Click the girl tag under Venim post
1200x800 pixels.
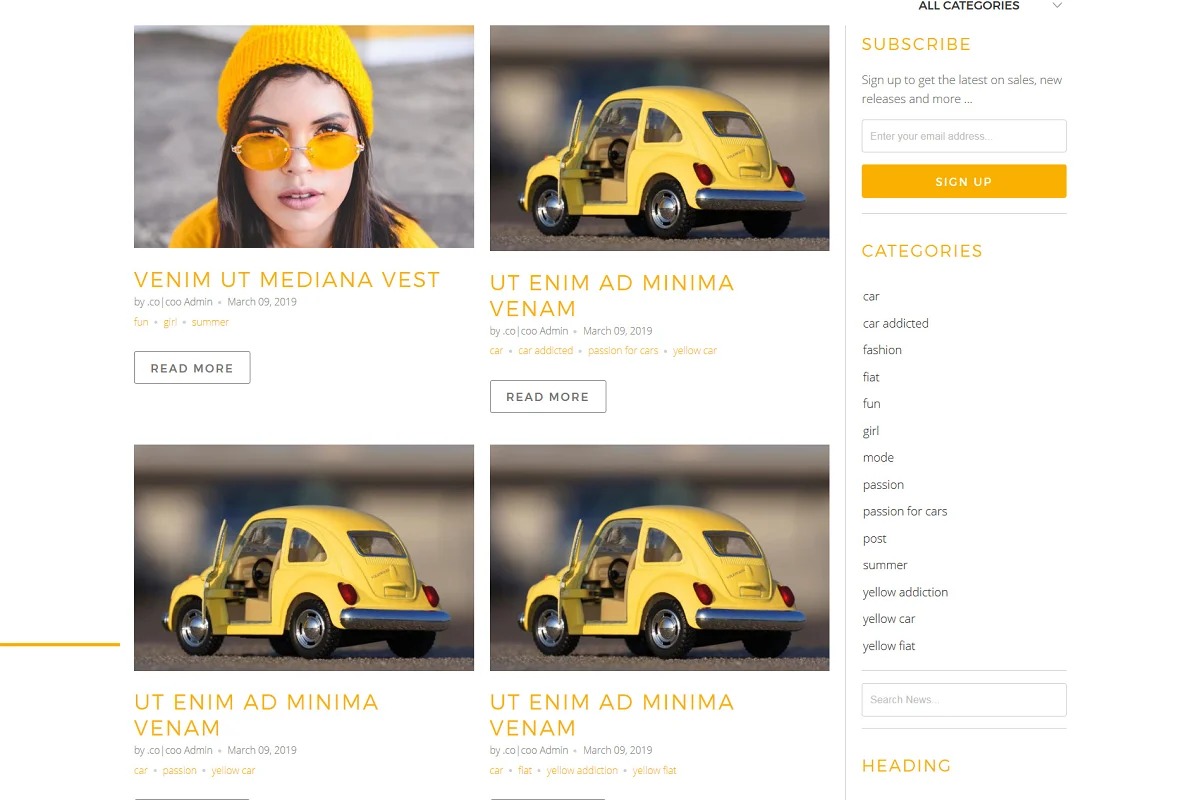[x=170, y=322]
